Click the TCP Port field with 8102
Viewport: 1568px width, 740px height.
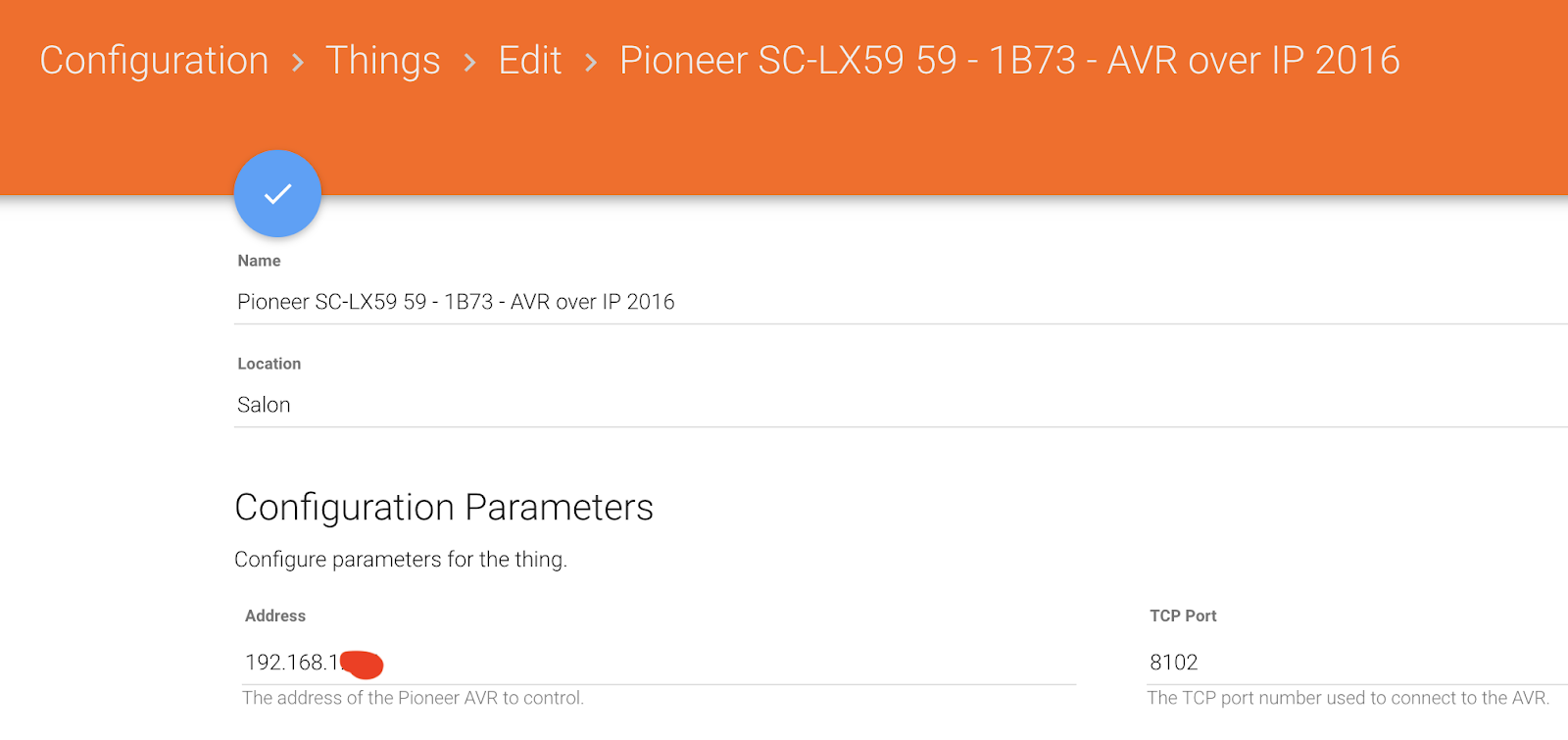pyautogui.click(x=1352, y=663)
